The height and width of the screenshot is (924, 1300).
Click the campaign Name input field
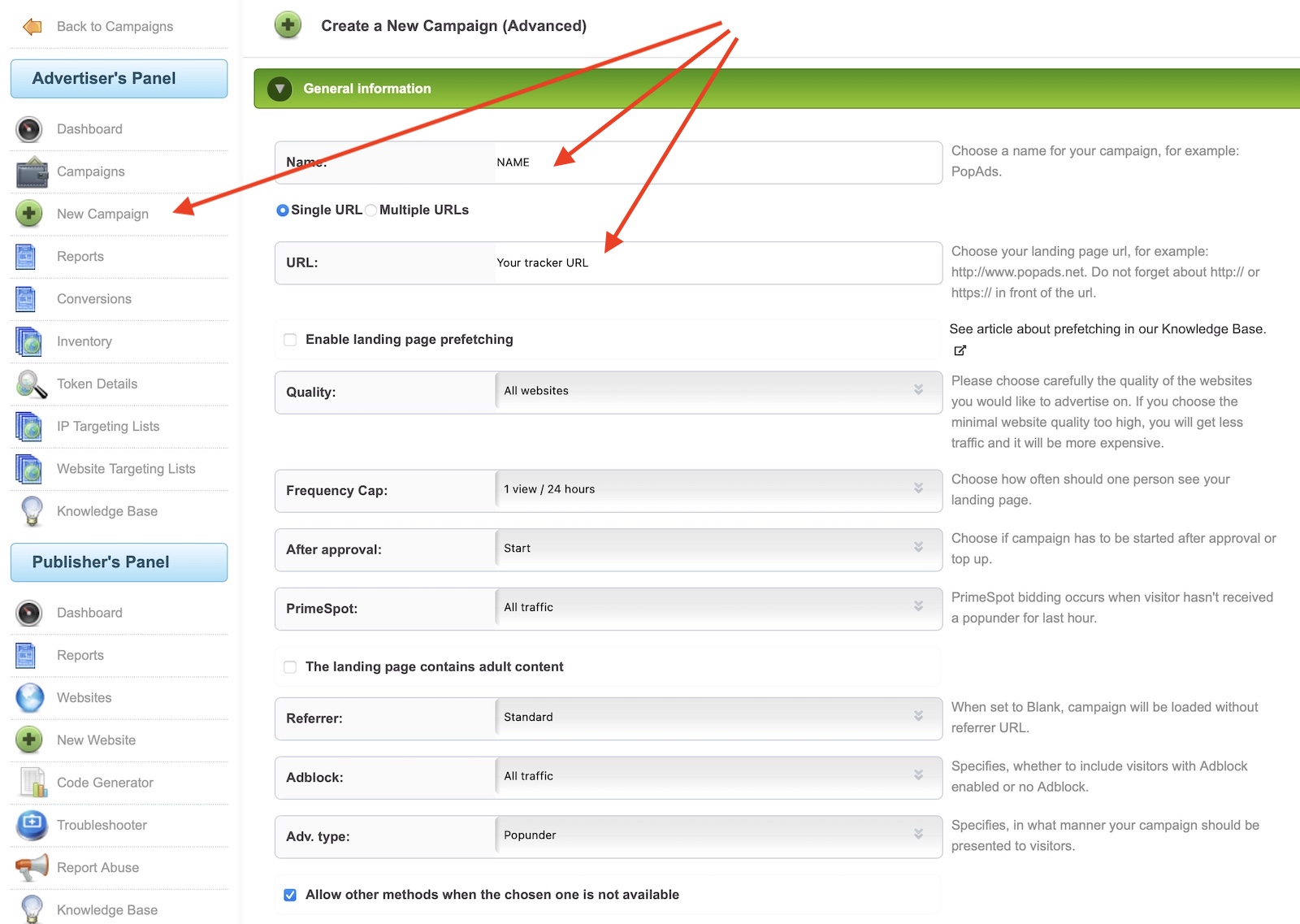coord(717,163)
